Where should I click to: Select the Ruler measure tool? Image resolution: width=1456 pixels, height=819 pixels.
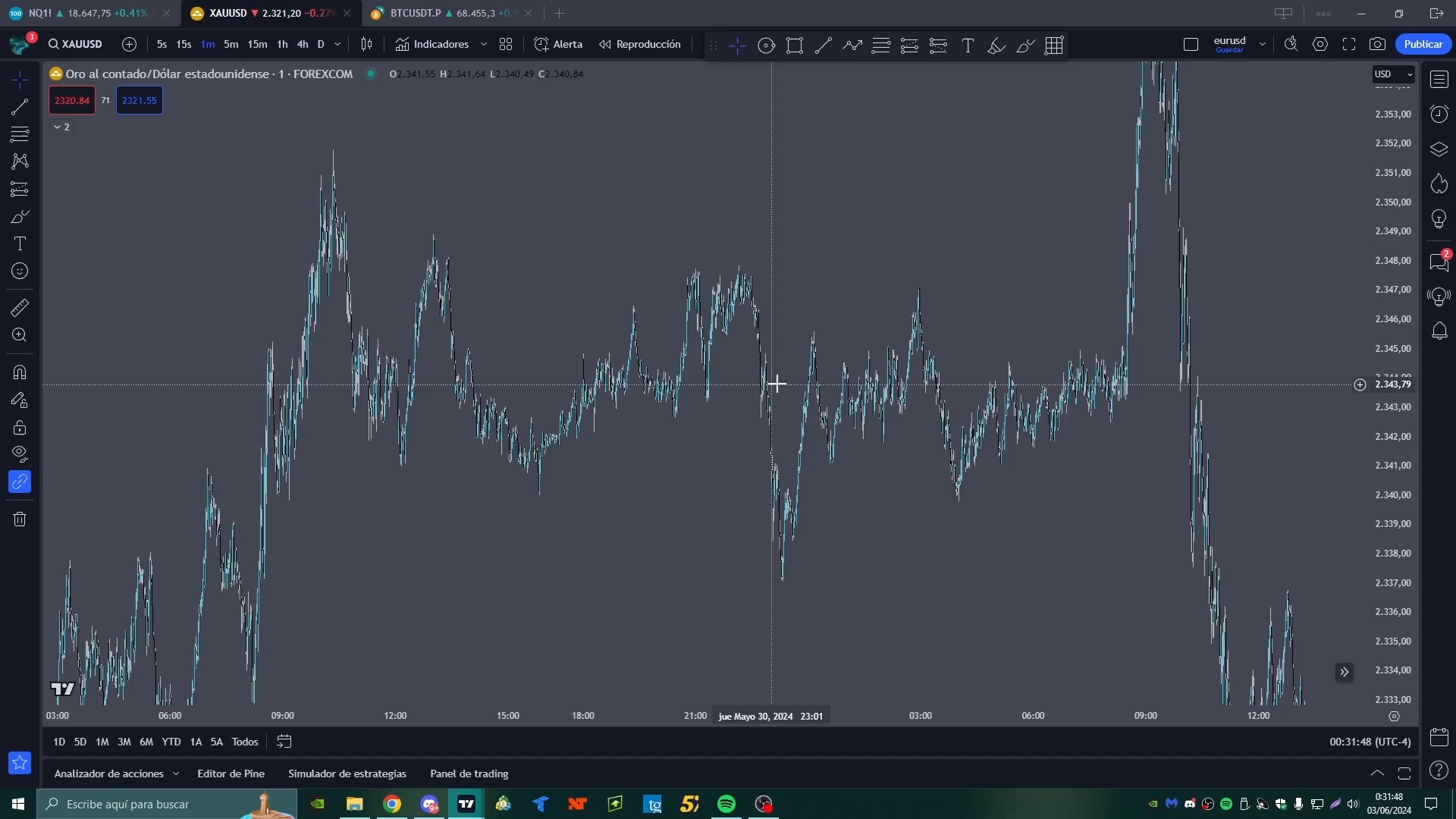tap(20, 308)
